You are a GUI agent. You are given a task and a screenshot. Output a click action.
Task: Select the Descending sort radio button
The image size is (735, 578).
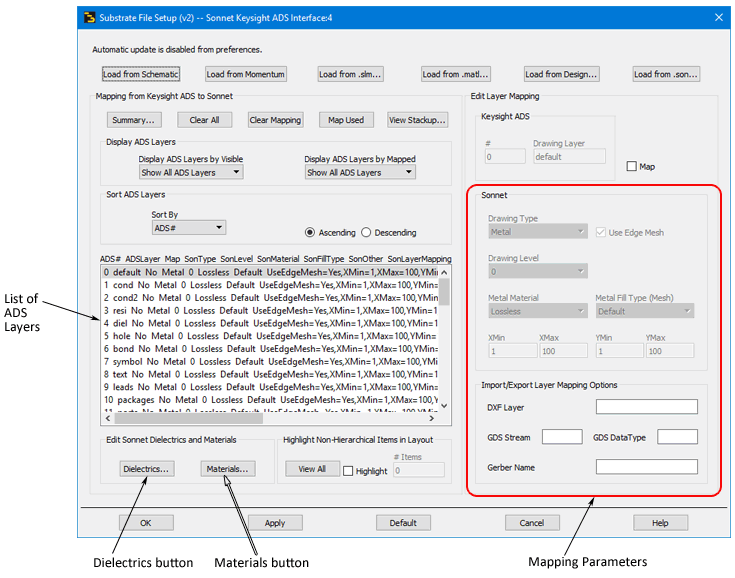point(366,233)
